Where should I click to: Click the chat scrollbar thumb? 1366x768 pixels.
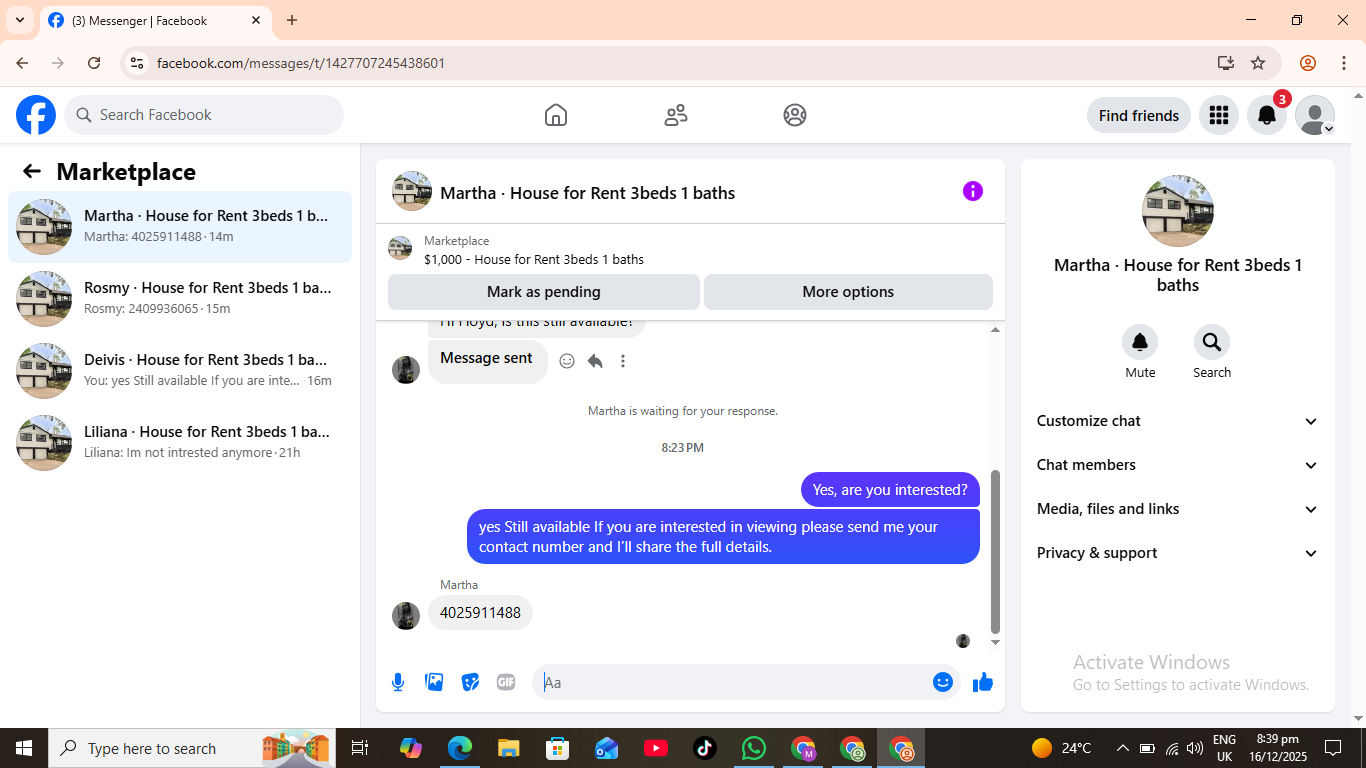point(995,552)
